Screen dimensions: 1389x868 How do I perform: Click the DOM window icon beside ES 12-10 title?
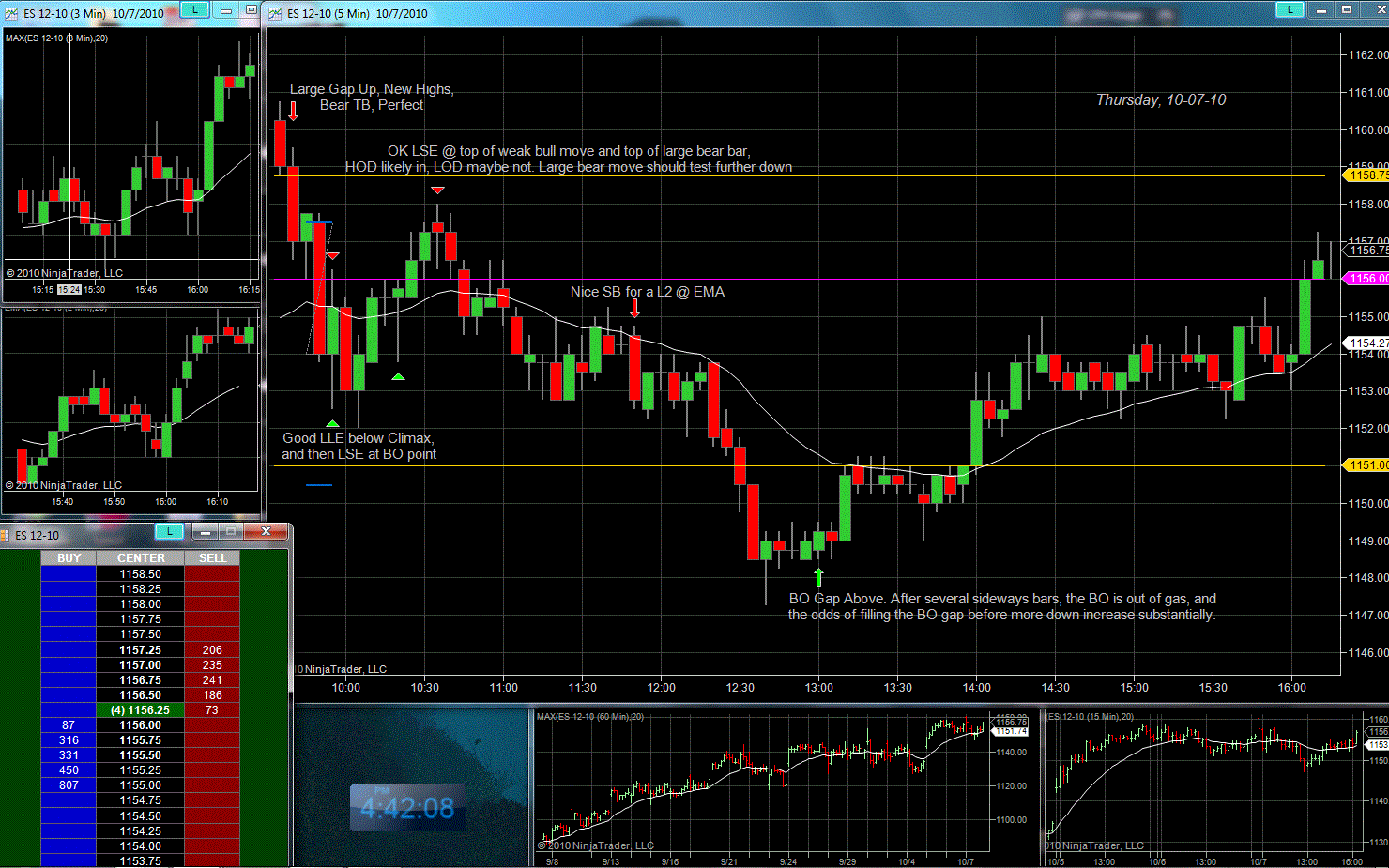(5, 535)
